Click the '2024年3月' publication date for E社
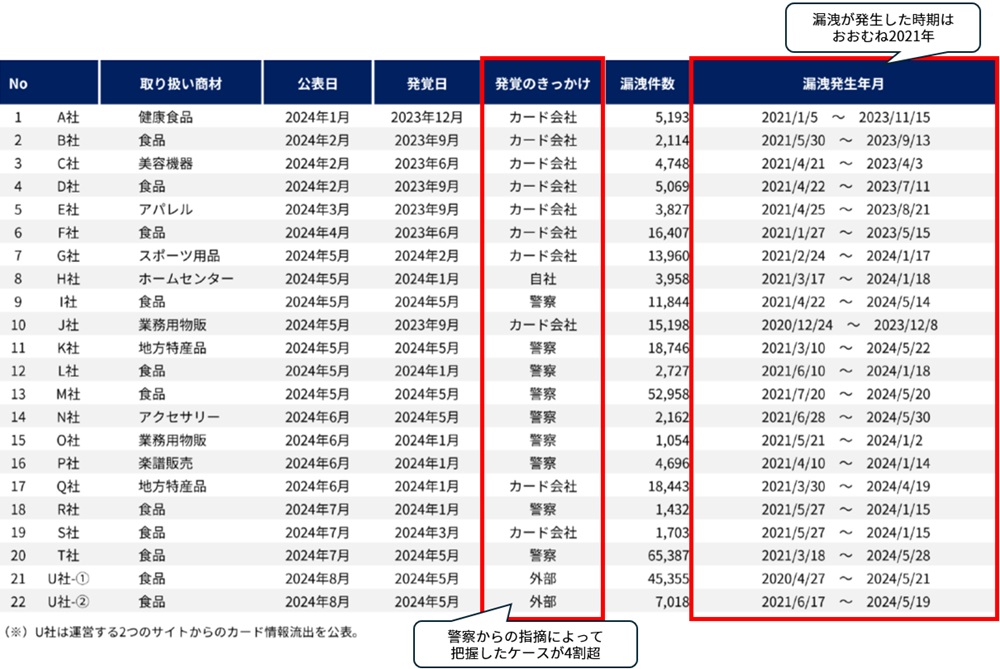The width and height of the screenshot is (1000, 669). pos(317,209)
